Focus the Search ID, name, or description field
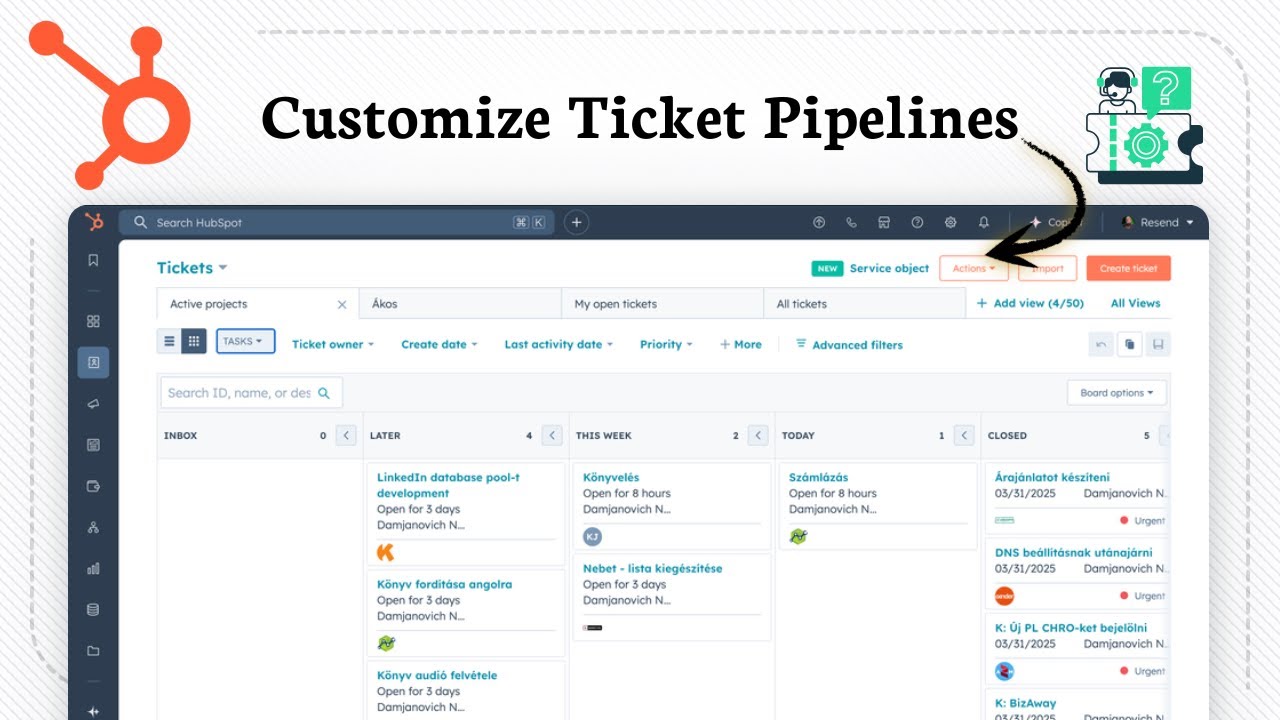The width and height of the screenshot is (1280, 720). 251,393
